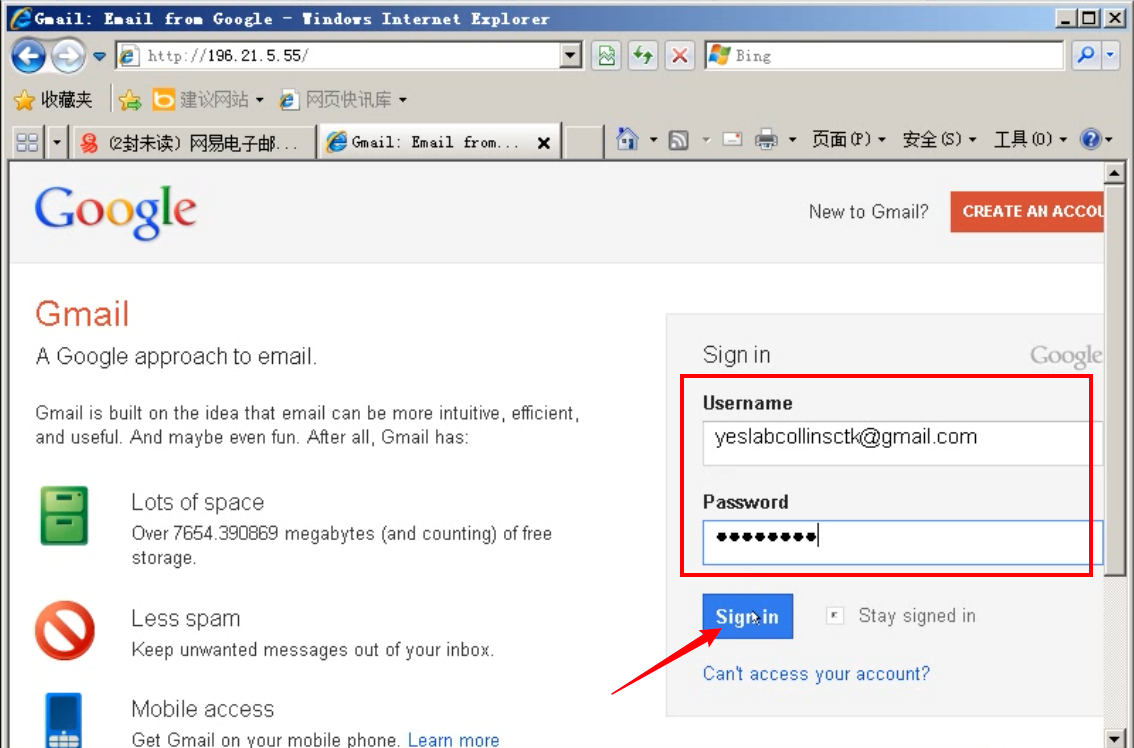This screenshot has width=1134, height=748.
Task: Expand the Print dropdown arrow
Action: point(793,140)
